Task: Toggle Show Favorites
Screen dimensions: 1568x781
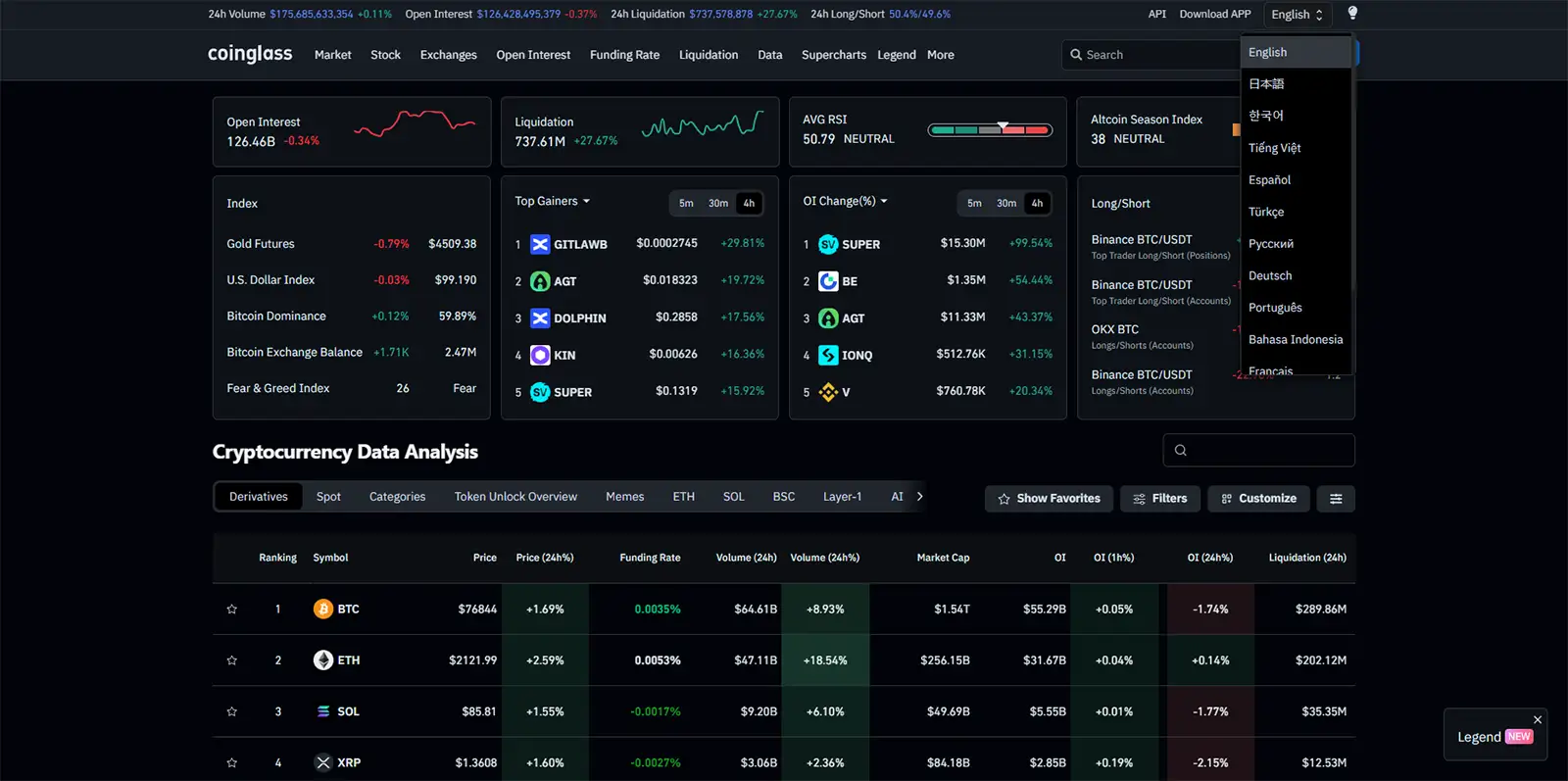Action: click(x=1049, y=499)
